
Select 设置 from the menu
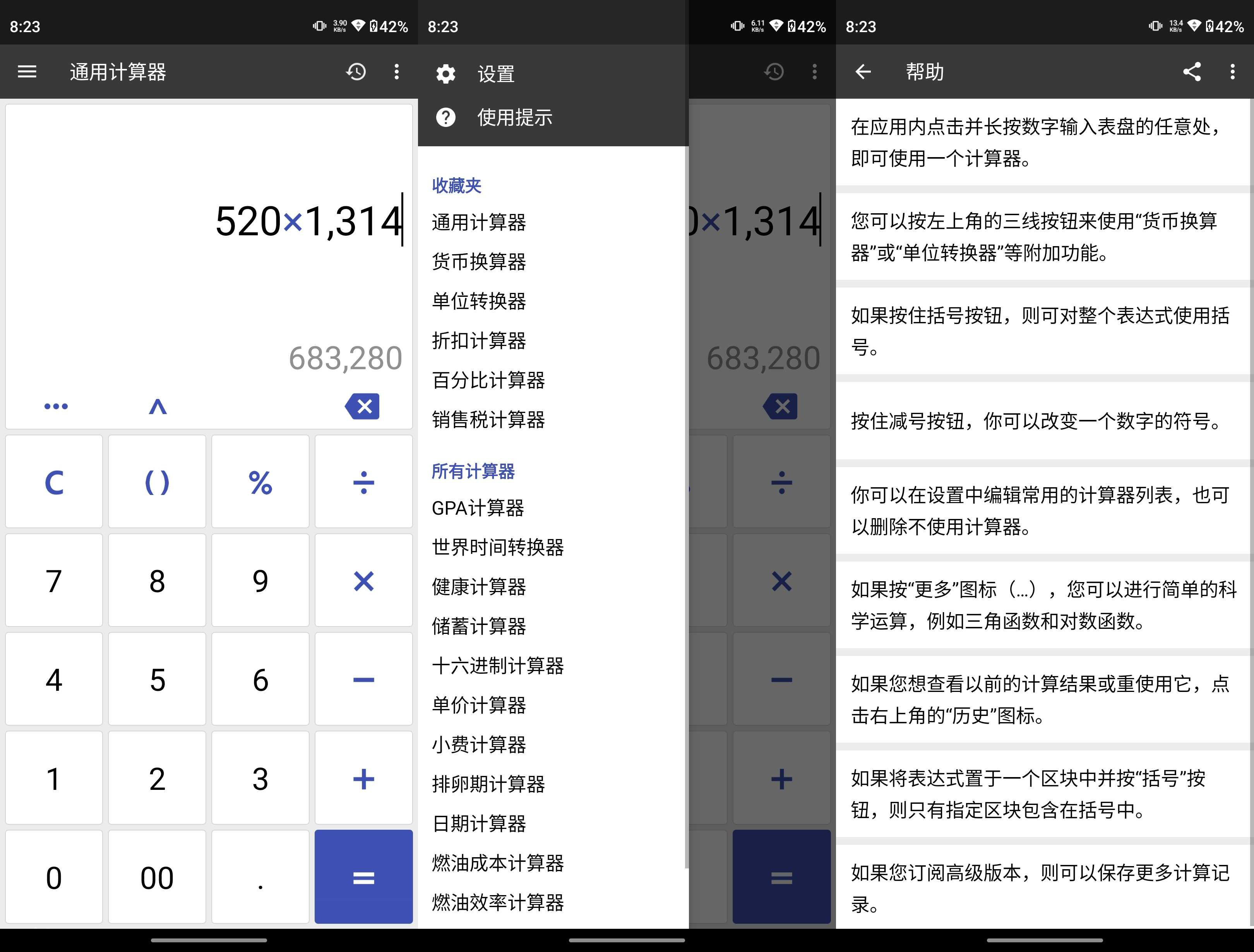495,73
